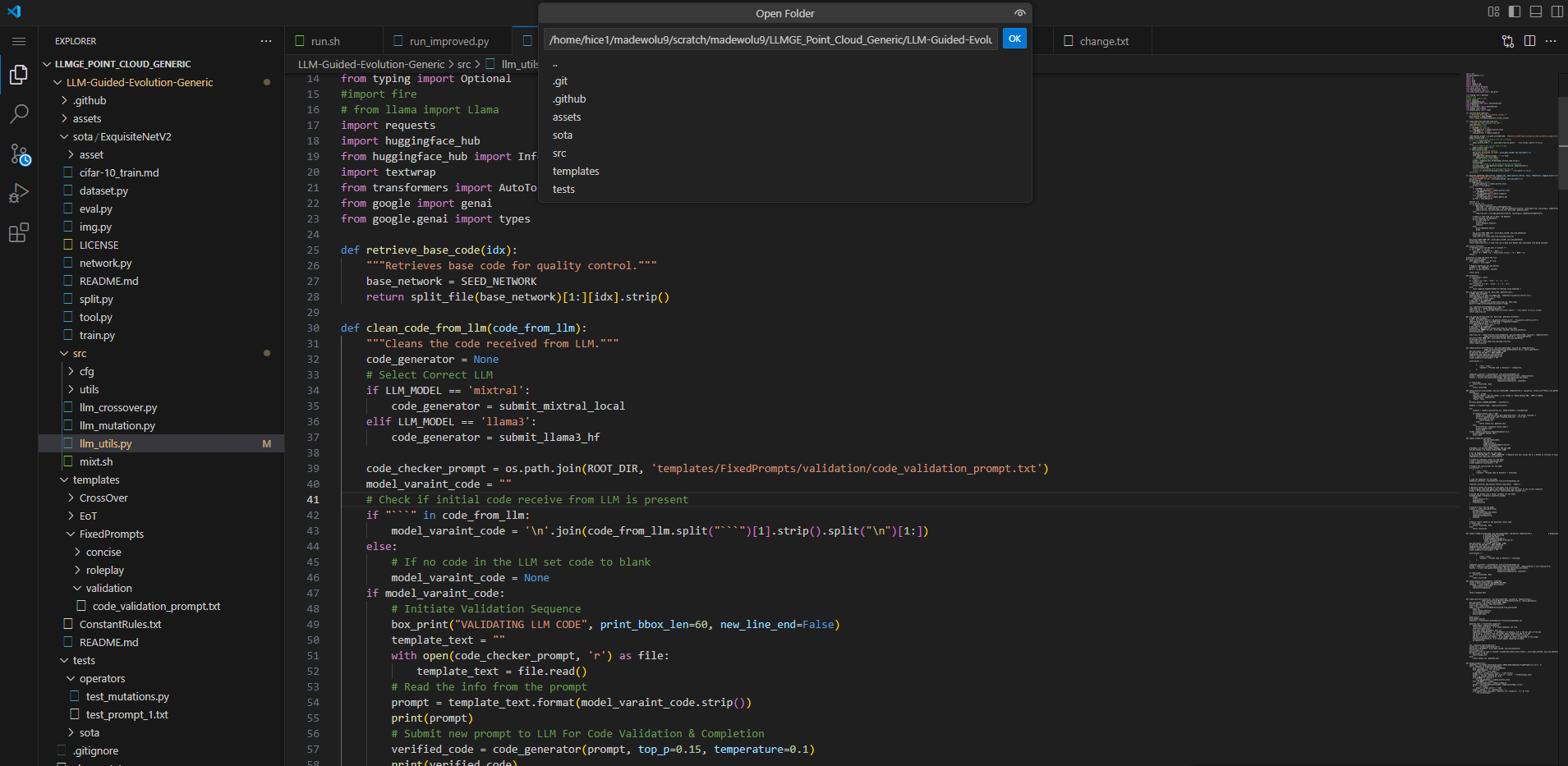Viewport: 1568px width, 766px height.
Task: Expand the roleplay folder
Action: point(77,570)
